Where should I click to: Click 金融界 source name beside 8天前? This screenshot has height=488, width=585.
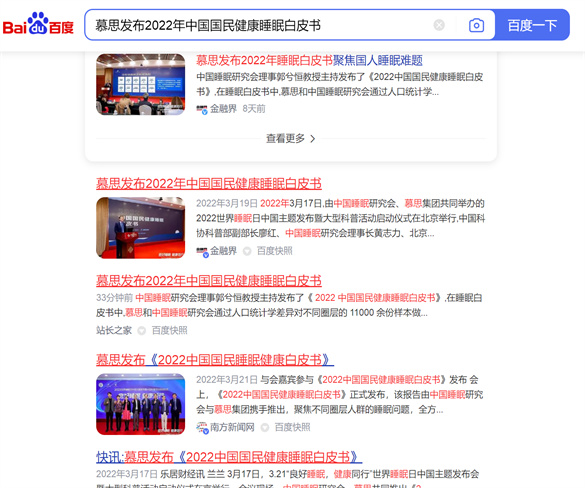click(223, 109)
